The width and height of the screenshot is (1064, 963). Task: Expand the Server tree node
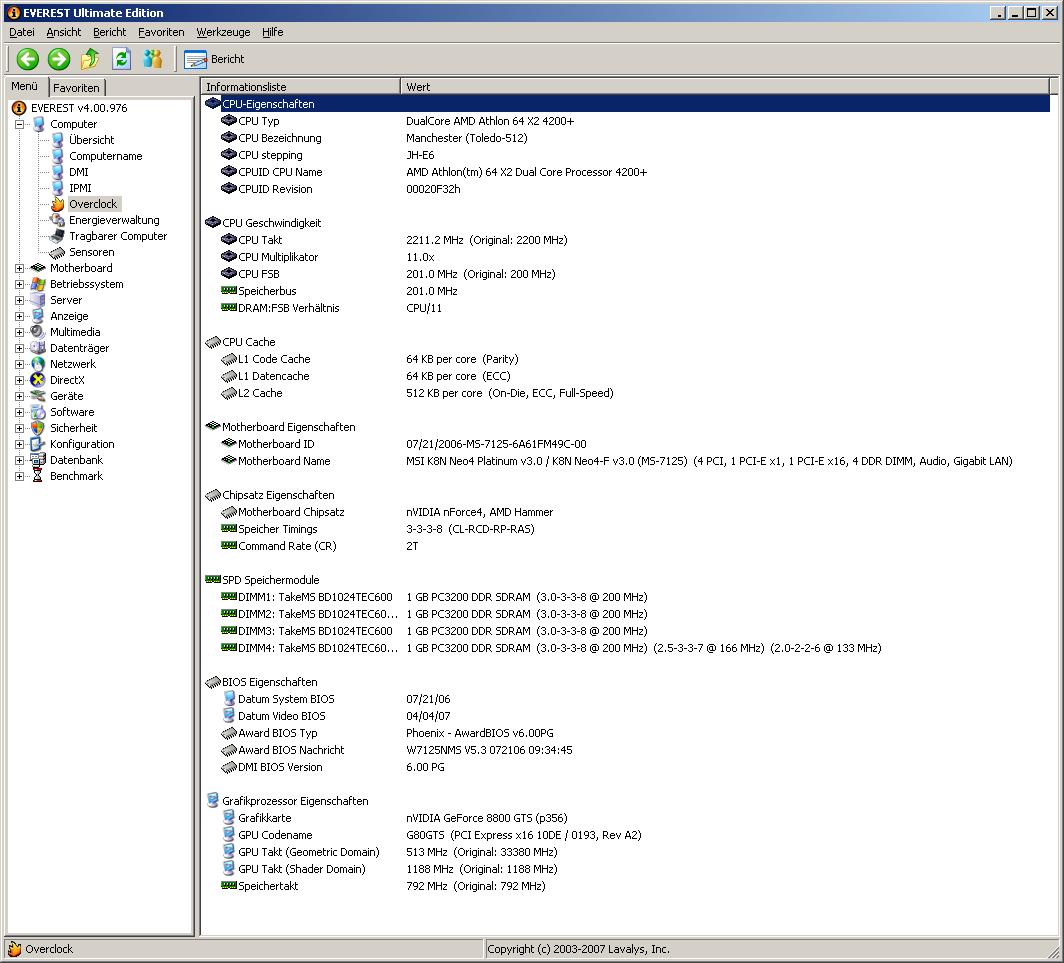click(x=20, y=300)
